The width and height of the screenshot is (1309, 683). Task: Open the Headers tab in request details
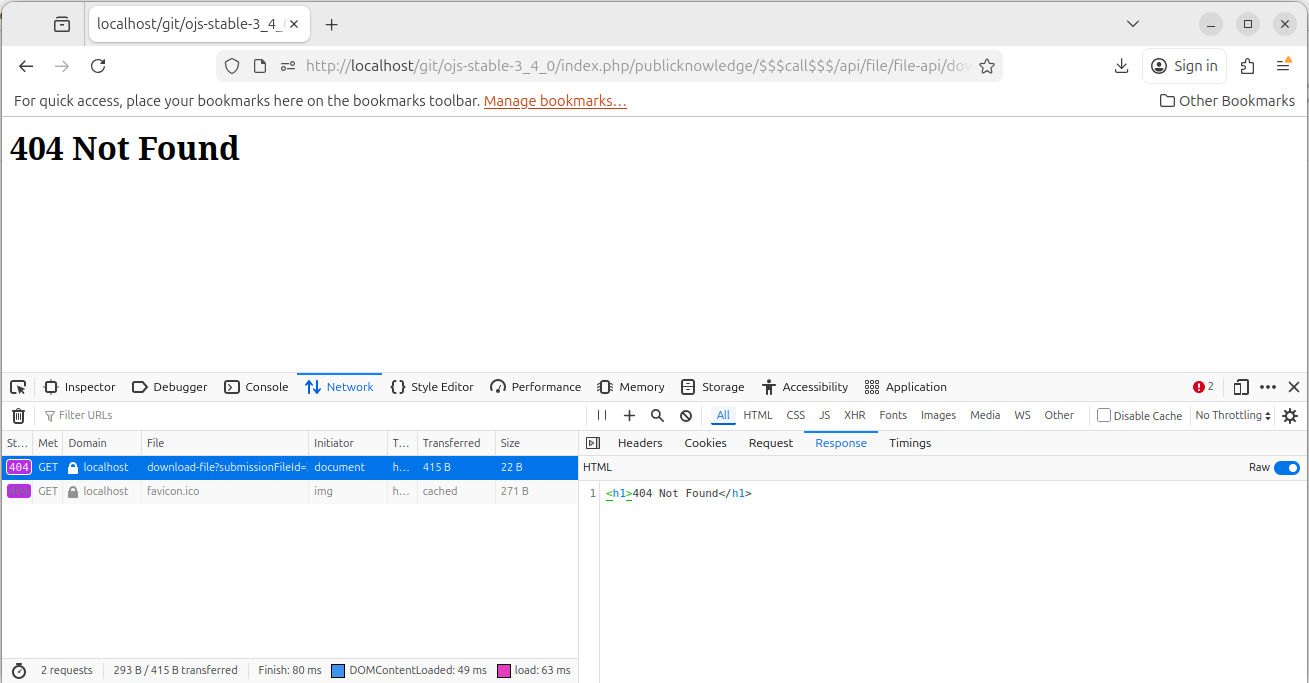coord(640,443)
